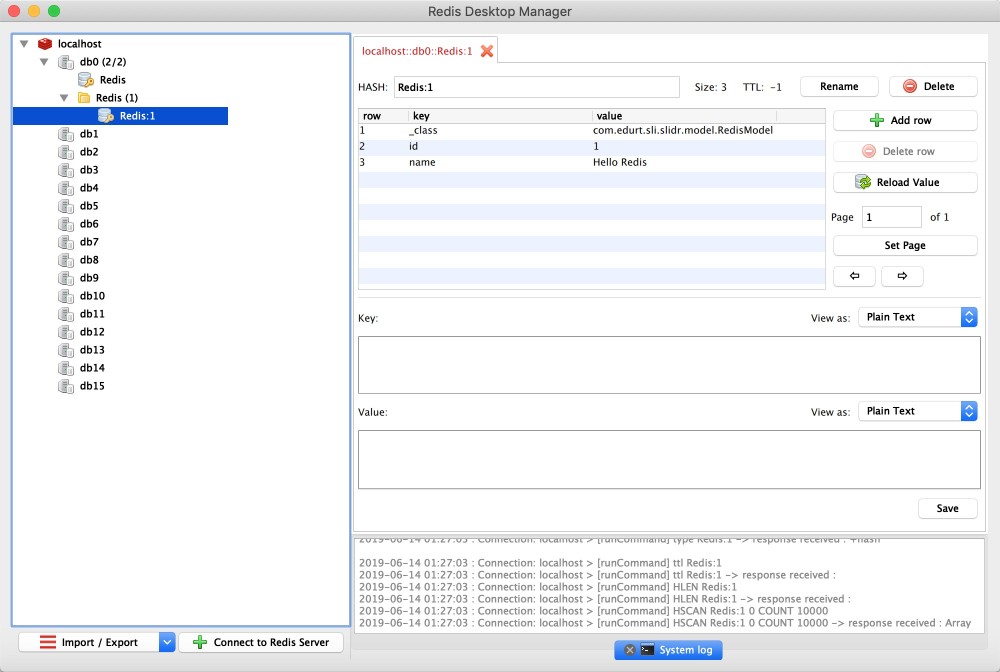Click the Redis (1) folder icon
This screenshot has height=672, width=1000.
[84, 98]
